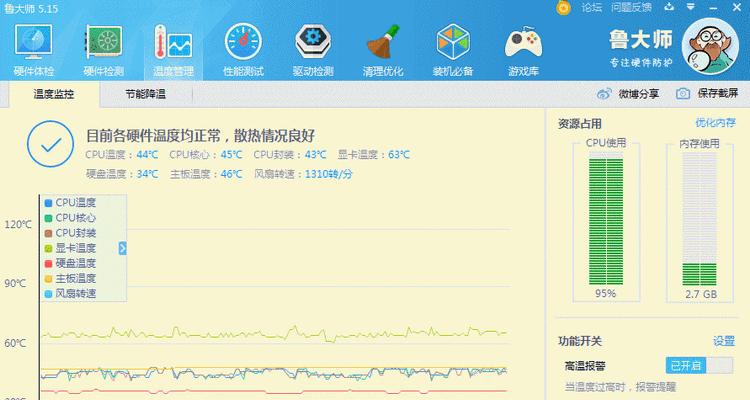This screenshot has width=750, height=400.
Task: Click the camera screenshot icon
Action: click(683, 94)
